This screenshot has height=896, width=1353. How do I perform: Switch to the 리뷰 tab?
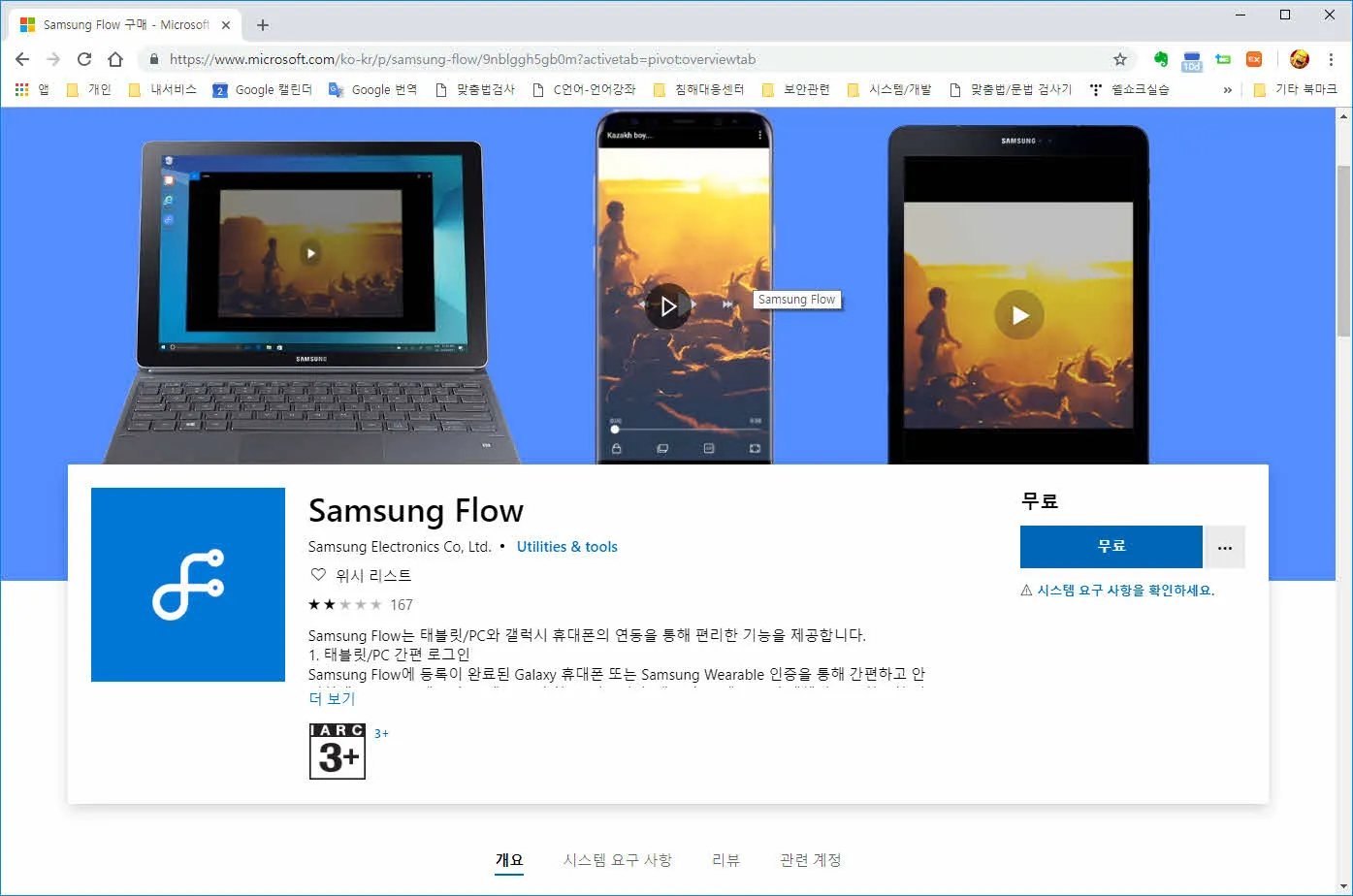pos(725,859)
